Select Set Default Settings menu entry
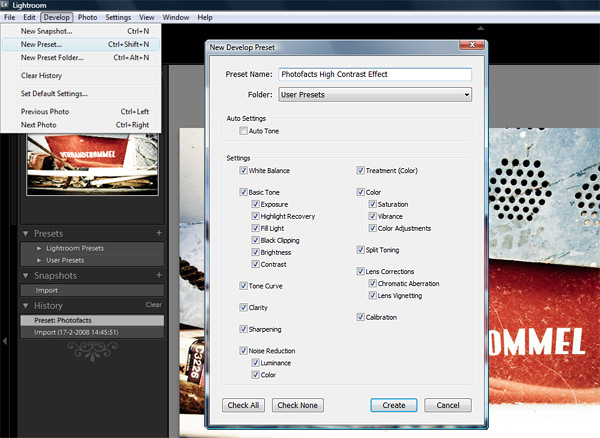 click(x=81, y=93)
